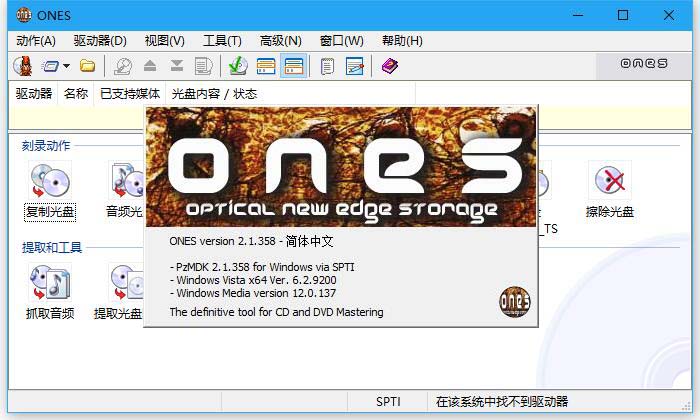
Task: Click the round ONES logo on splash
Action: 514,301
